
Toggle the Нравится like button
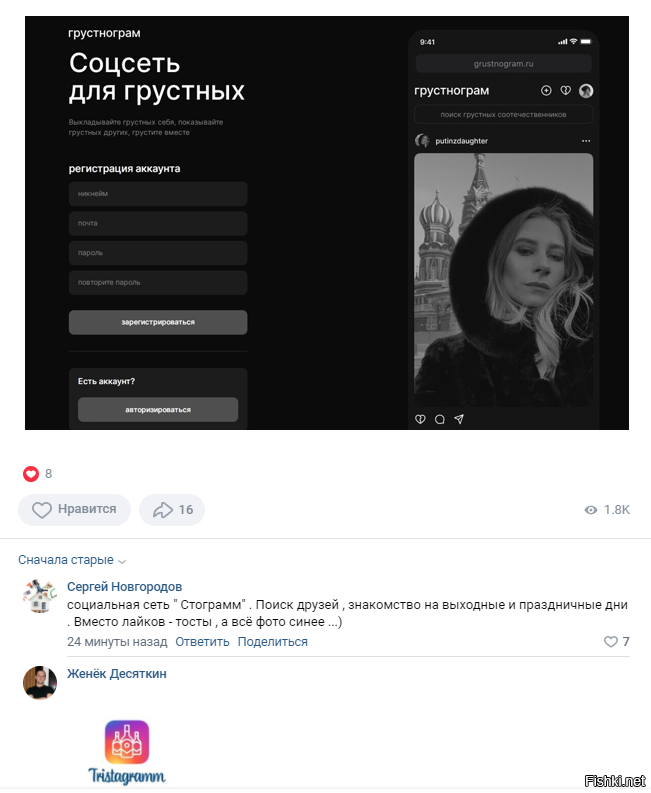(x=74, y=510)
